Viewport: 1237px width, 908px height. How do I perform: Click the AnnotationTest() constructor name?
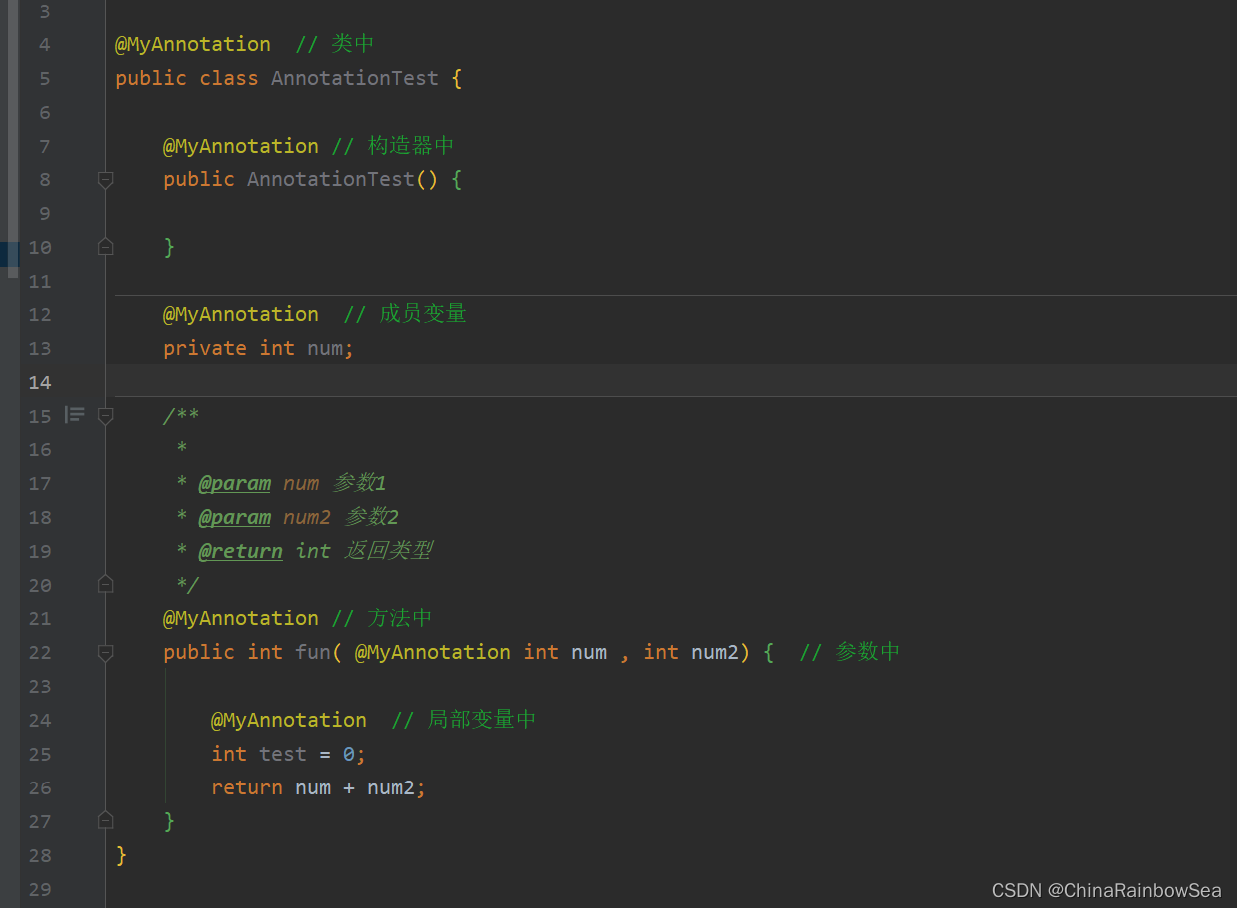[x=331, y=179]
